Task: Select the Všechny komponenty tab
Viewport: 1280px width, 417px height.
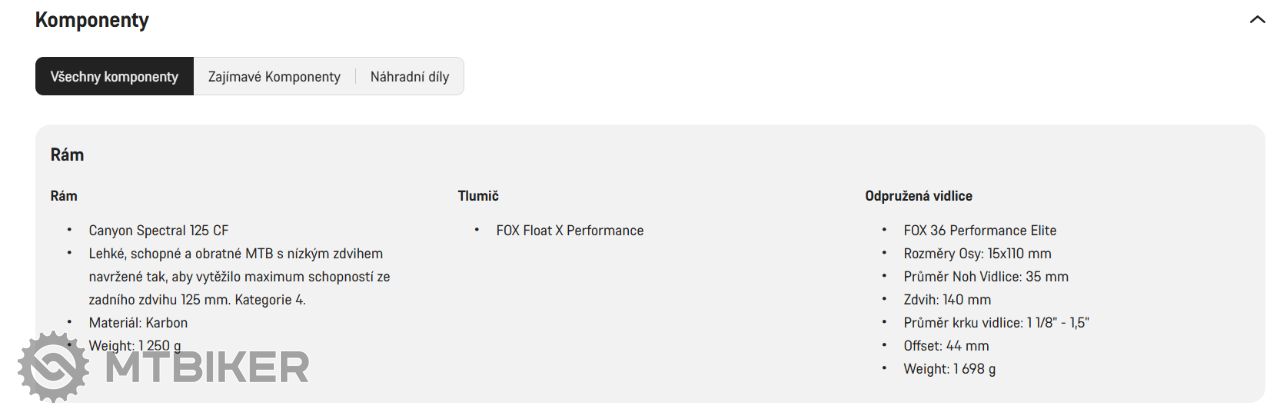Action: pyautogui.click(x=115, y=76)
